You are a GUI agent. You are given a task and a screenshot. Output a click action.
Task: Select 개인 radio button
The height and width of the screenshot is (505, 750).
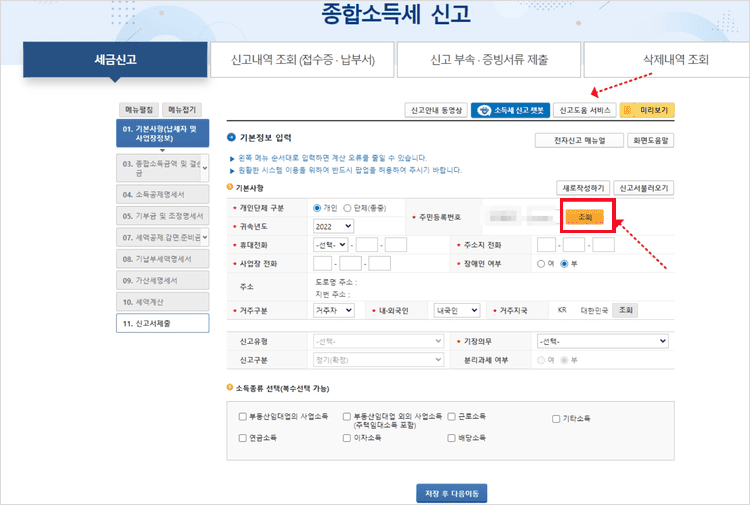click(x=317, y=208)
